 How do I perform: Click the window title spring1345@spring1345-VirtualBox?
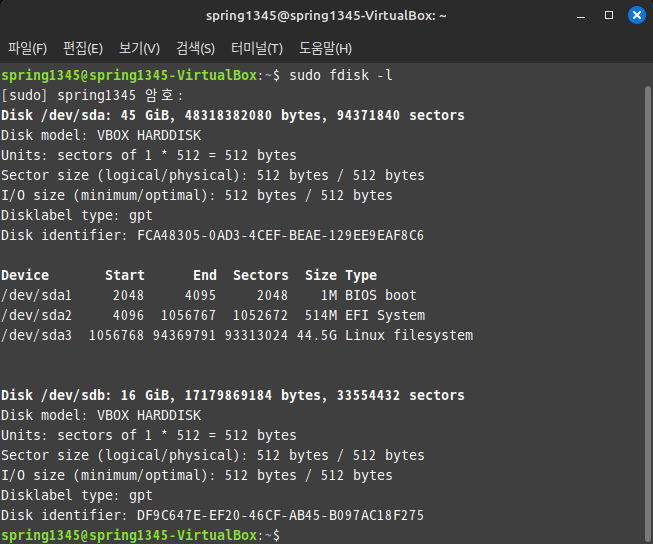[x=326, y=16]
